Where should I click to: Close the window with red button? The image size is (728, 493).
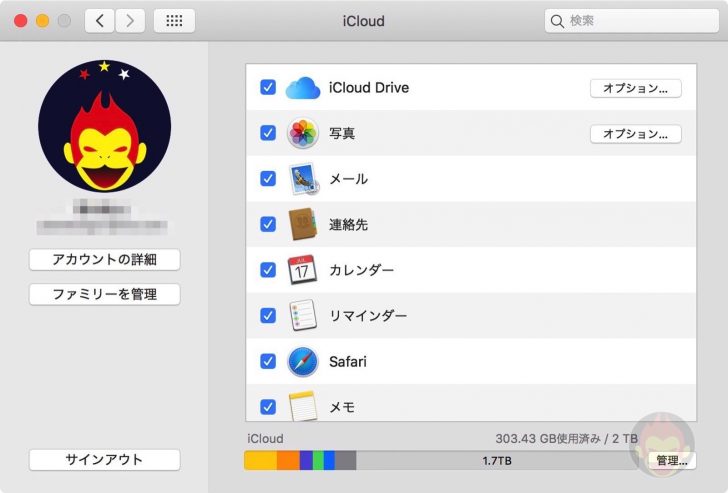tap(20, 21)
